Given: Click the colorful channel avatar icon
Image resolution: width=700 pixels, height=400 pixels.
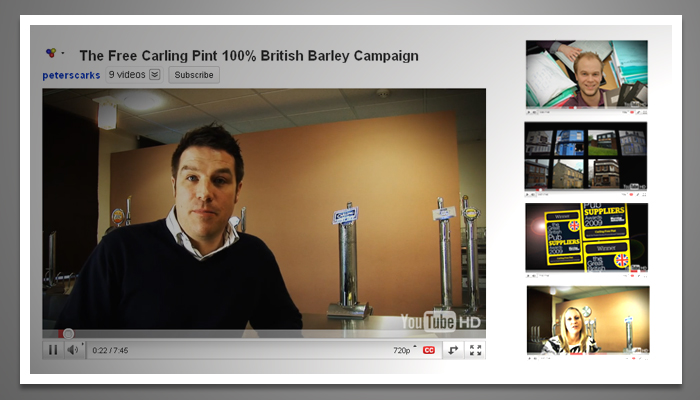Looking at the screenshot, I should (51, 53).
